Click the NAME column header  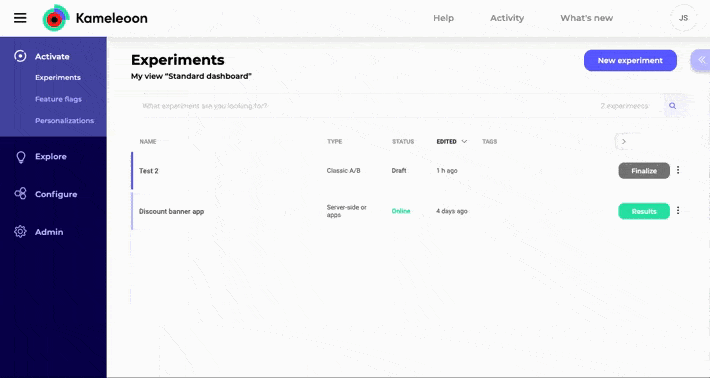click(x=148, y=142)
